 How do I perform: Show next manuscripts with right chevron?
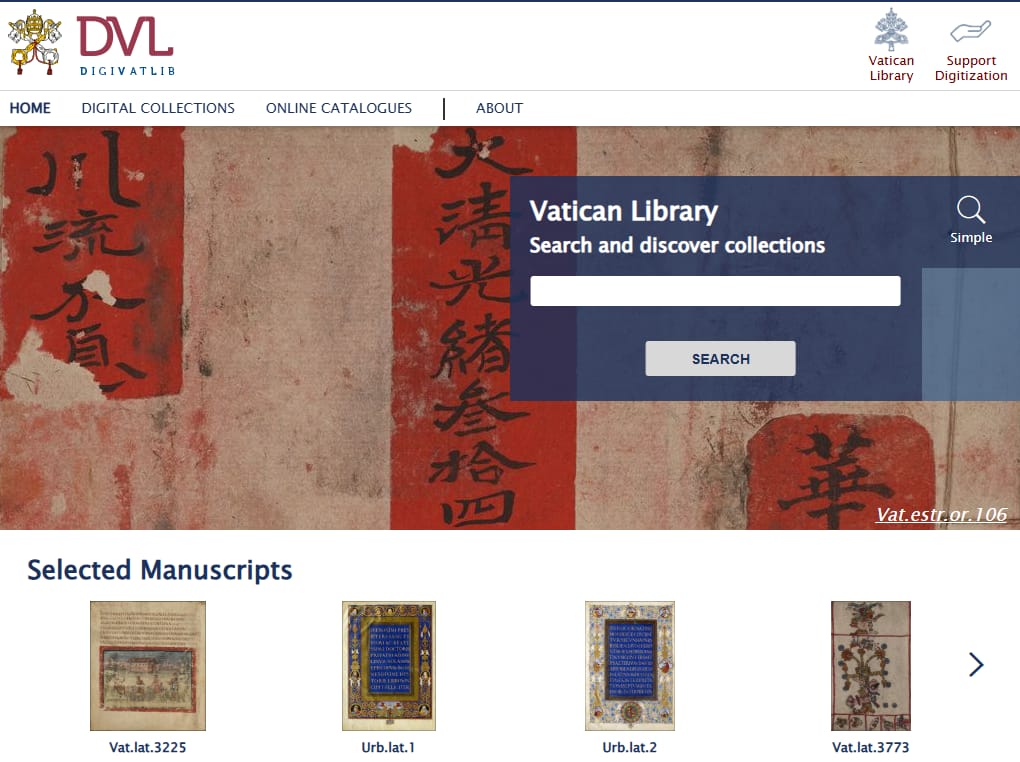click(975, 664)
